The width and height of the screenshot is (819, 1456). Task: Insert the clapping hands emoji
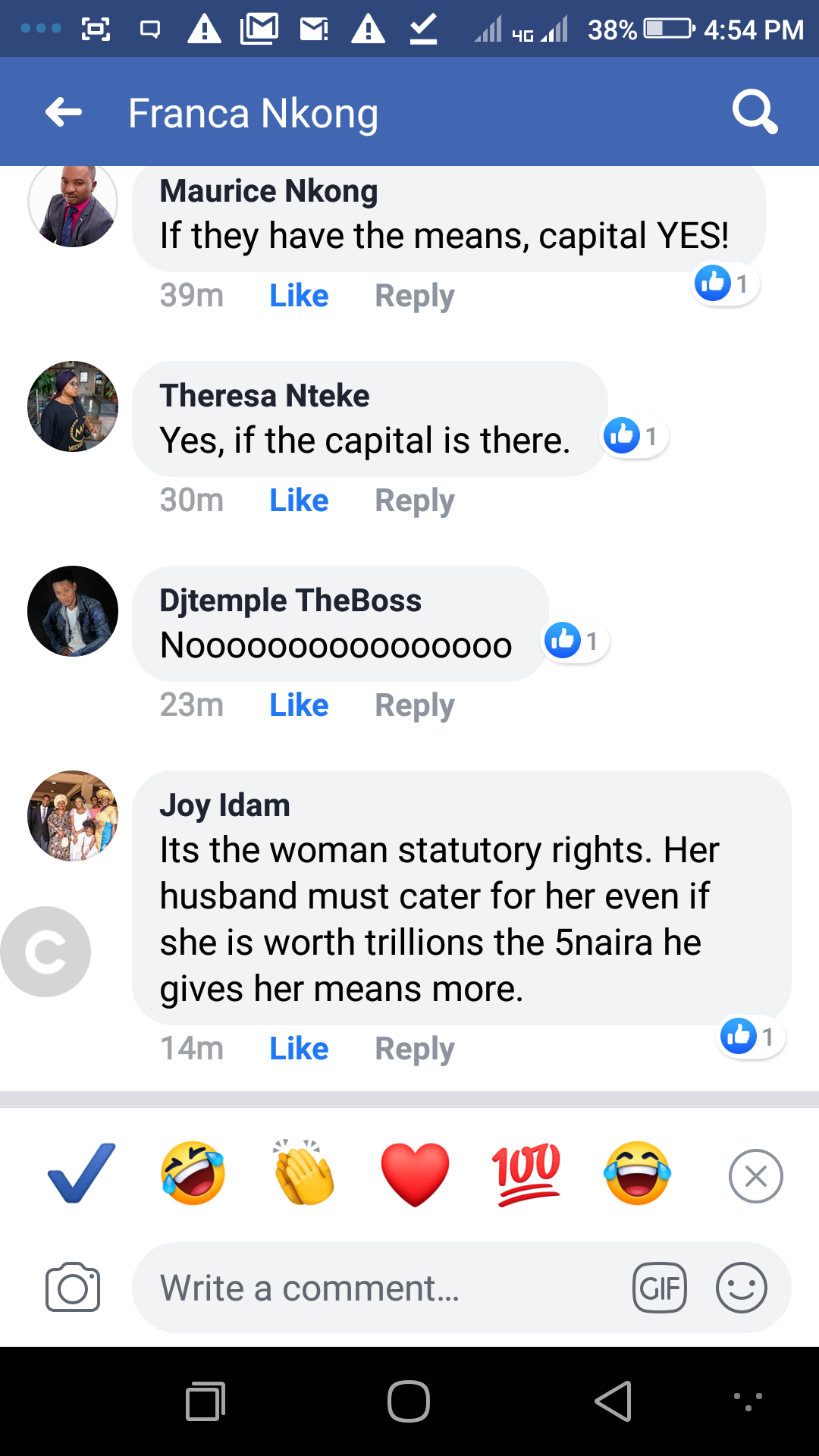[304, 1174]
